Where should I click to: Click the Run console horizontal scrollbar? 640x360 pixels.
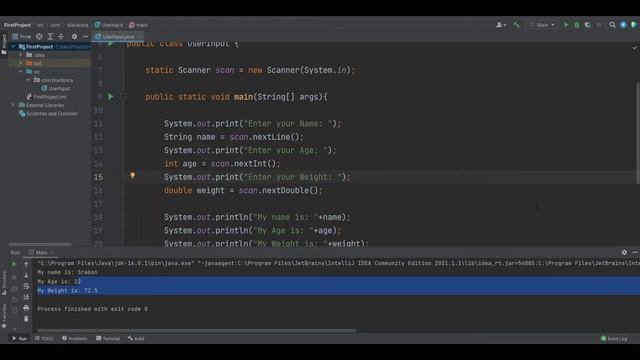(x=196, y=330)
